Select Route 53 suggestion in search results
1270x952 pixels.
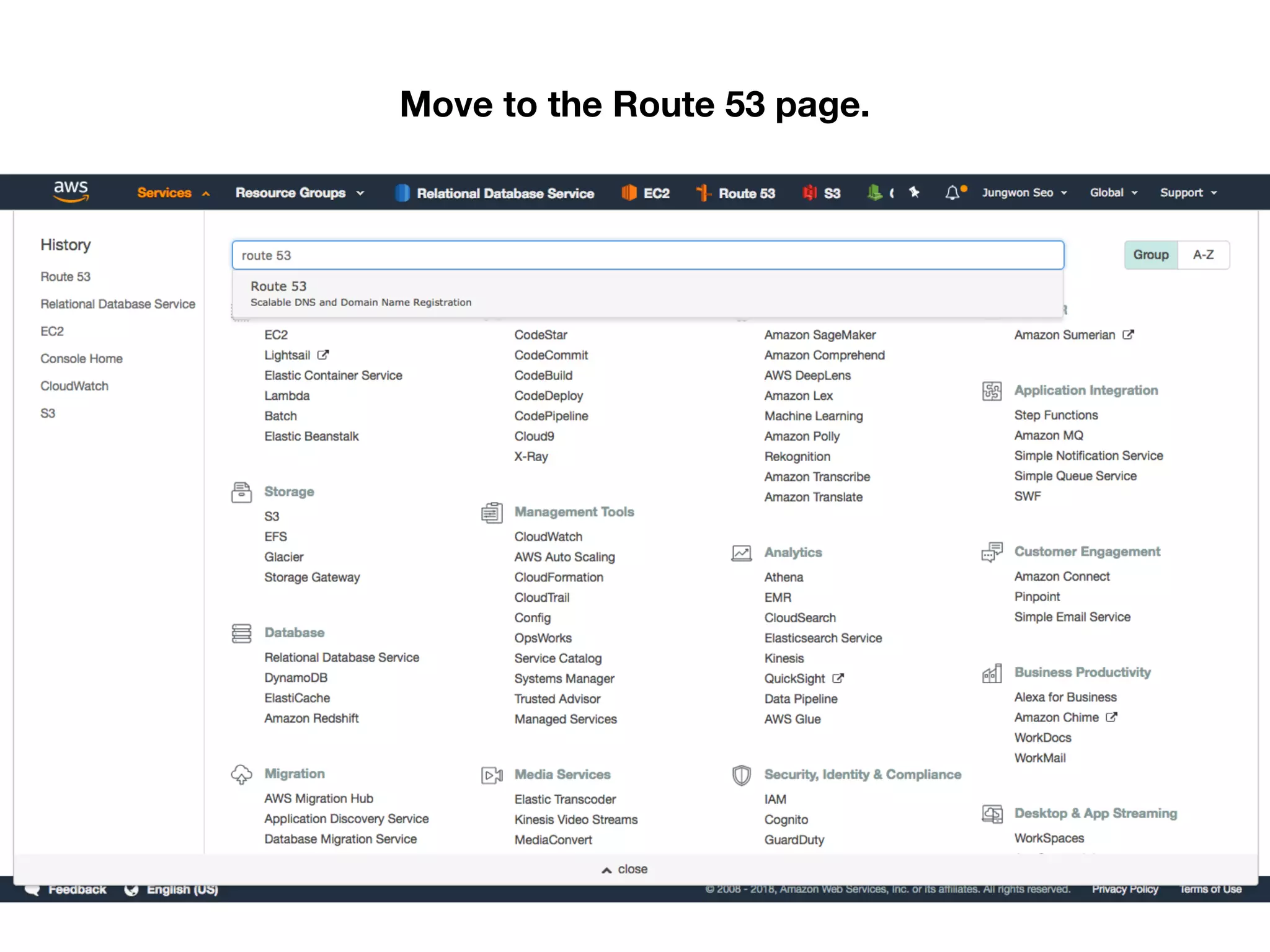648,294
